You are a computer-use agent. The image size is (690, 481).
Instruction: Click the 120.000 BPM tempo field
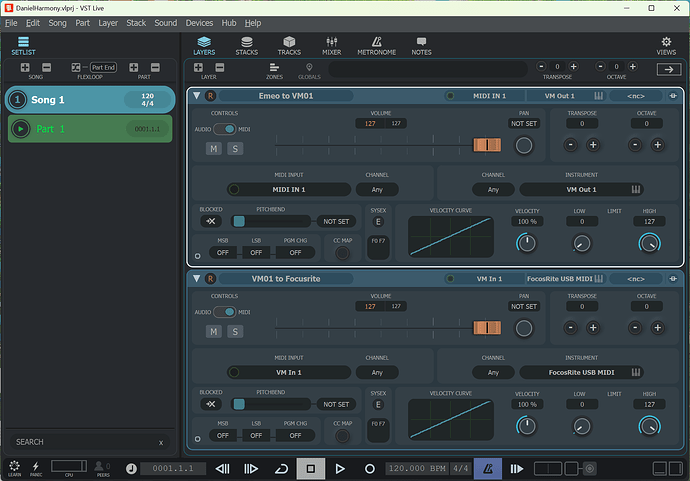(417, 468)
